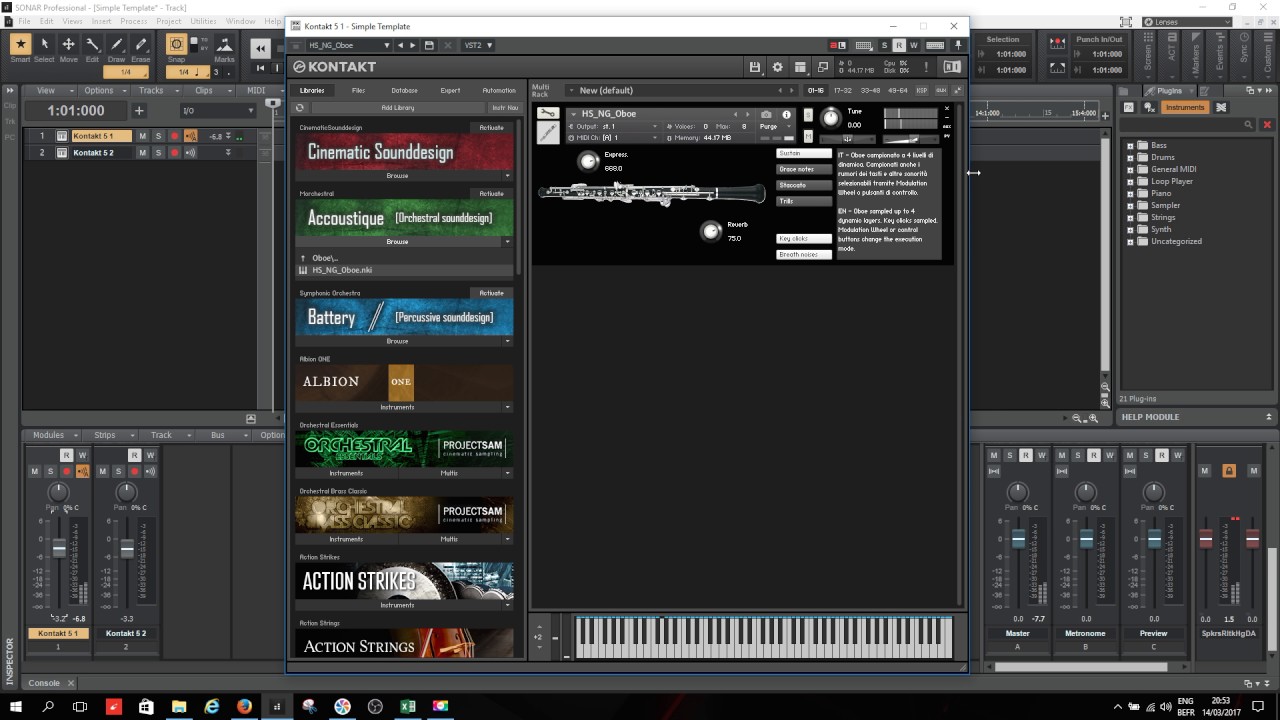Adjust the Reverb knob on oboe
This screenshot has height=720, width=1280.
pos(710,231)
